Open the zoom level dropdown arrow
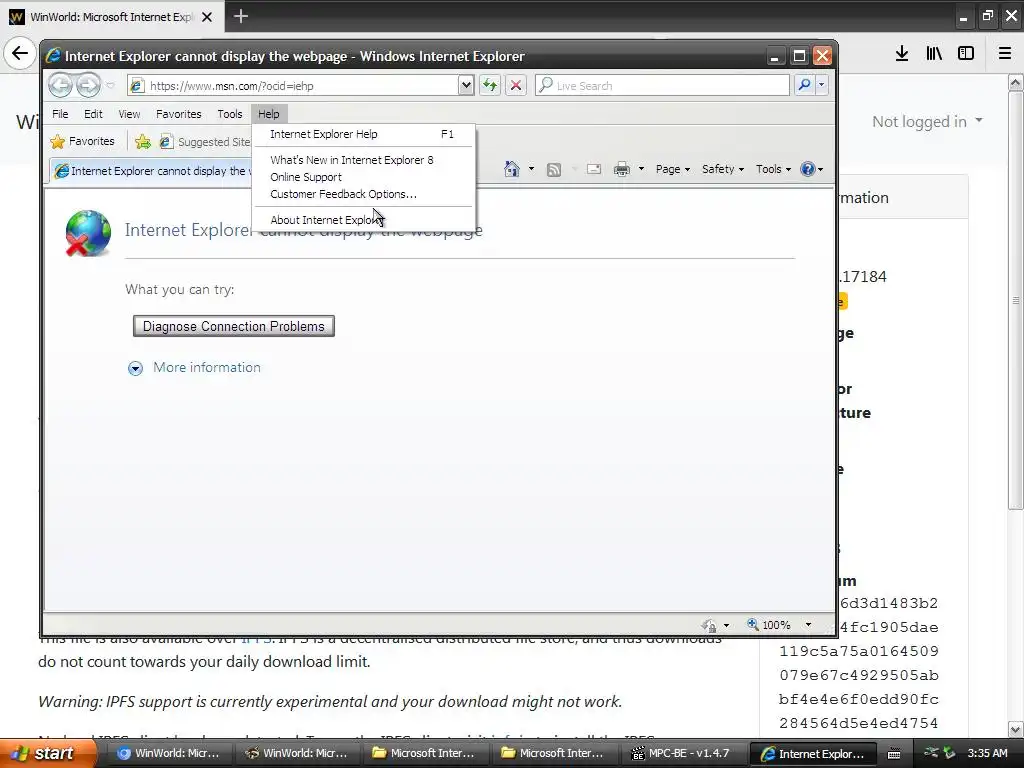This screenshot has height=768, width=1024. coord(808,625)
